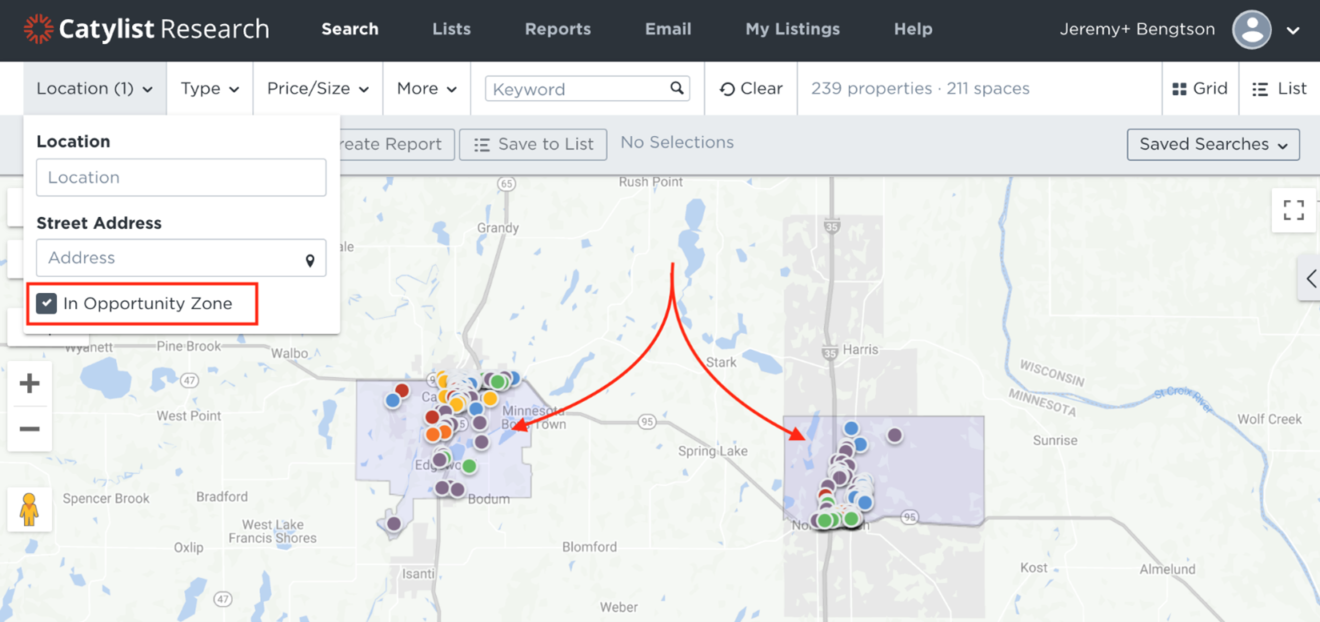Open the Grid view
The image size is (1320, 622).
1199,88
